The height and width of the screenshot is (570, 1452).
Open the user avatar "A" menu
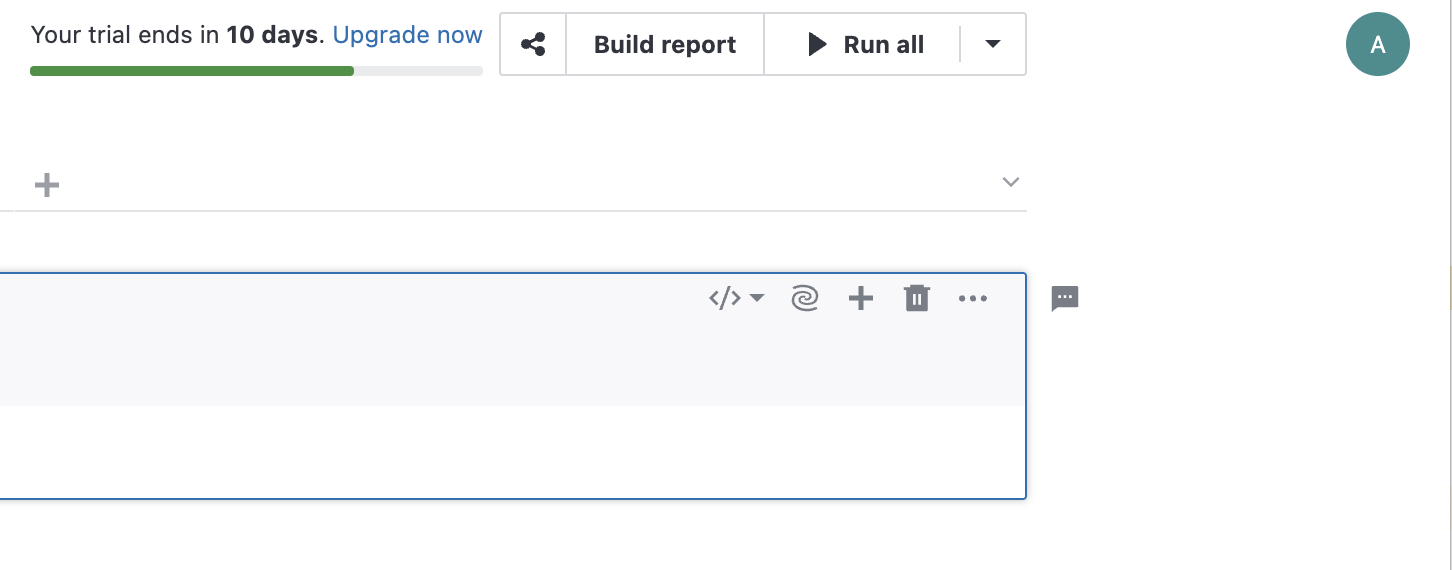(1377, 45)
